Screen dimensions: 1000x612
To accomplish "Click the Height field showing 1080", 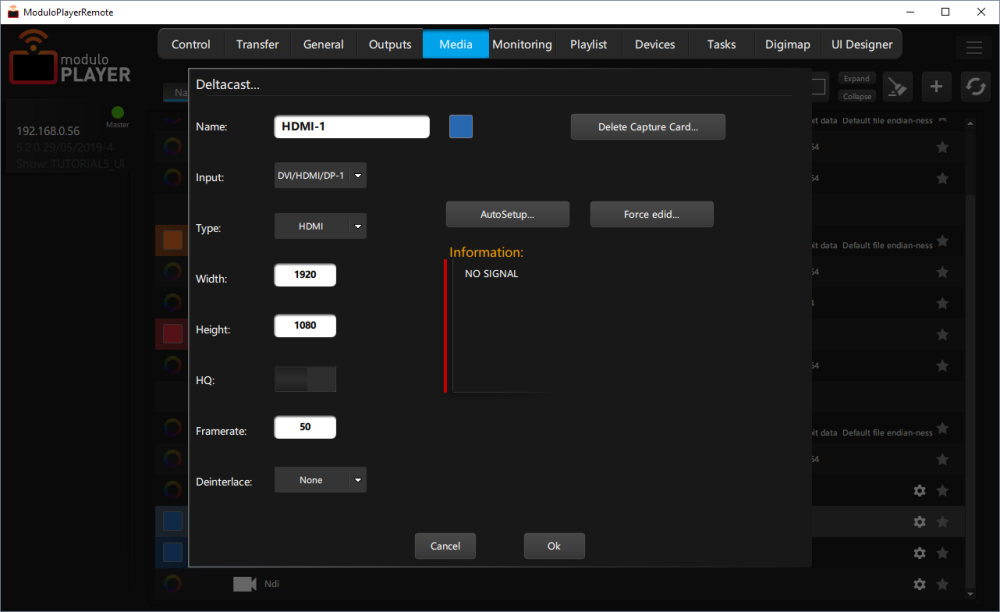I will (x=305, y=325).
